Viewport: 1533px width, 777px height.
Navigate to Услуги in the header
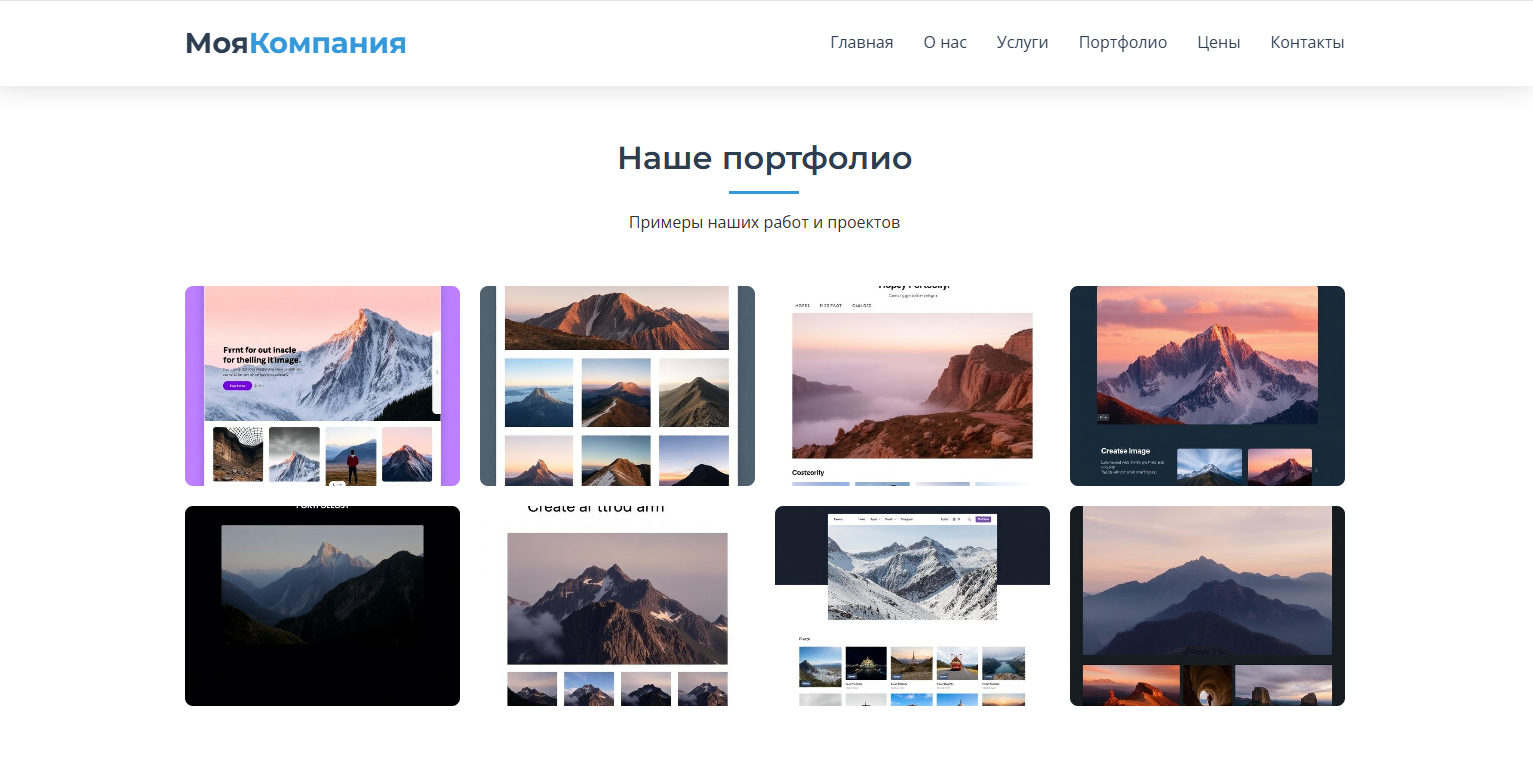pyautogui.click(x=1022, y=42)
